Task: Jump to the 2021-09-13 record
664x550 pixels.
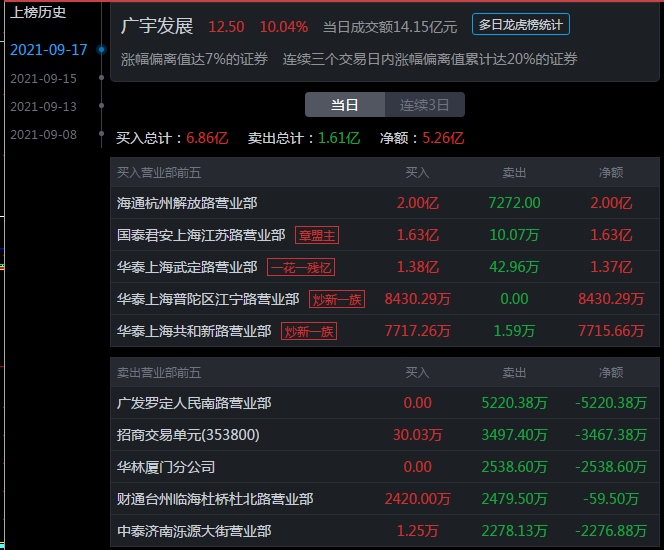Action: (x=43, y=106)
